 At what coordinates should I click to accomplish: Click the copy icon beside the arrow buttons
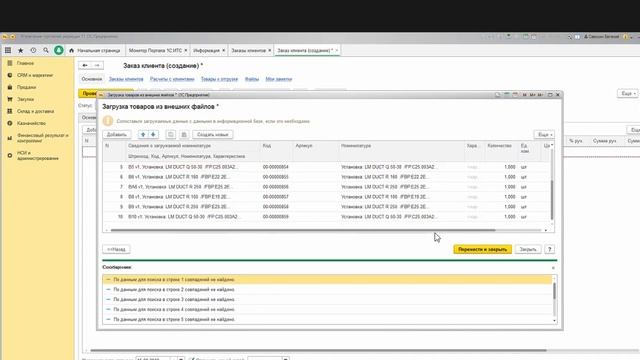tap(171, 134)
